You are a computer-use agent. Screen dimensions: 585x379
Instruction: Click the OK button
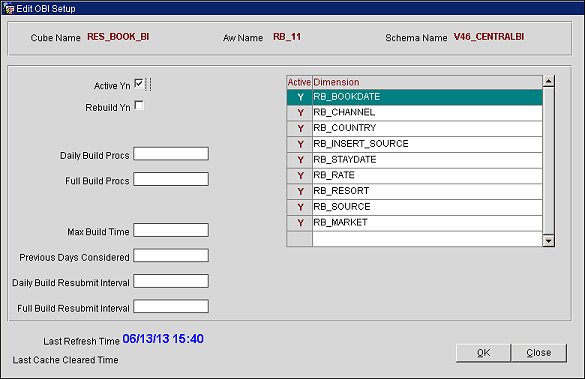[483, 353]
